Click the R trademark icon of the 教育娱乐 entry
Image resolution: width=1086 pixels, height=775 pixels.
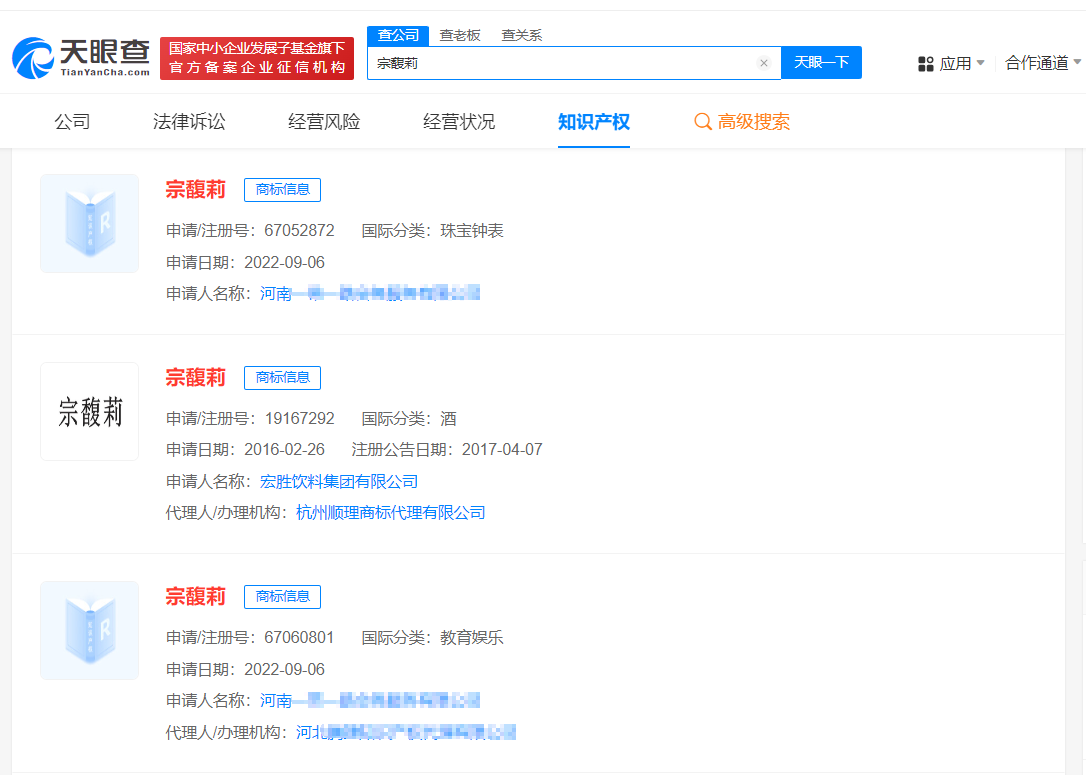pyautogui.click(x=89, y=630)
